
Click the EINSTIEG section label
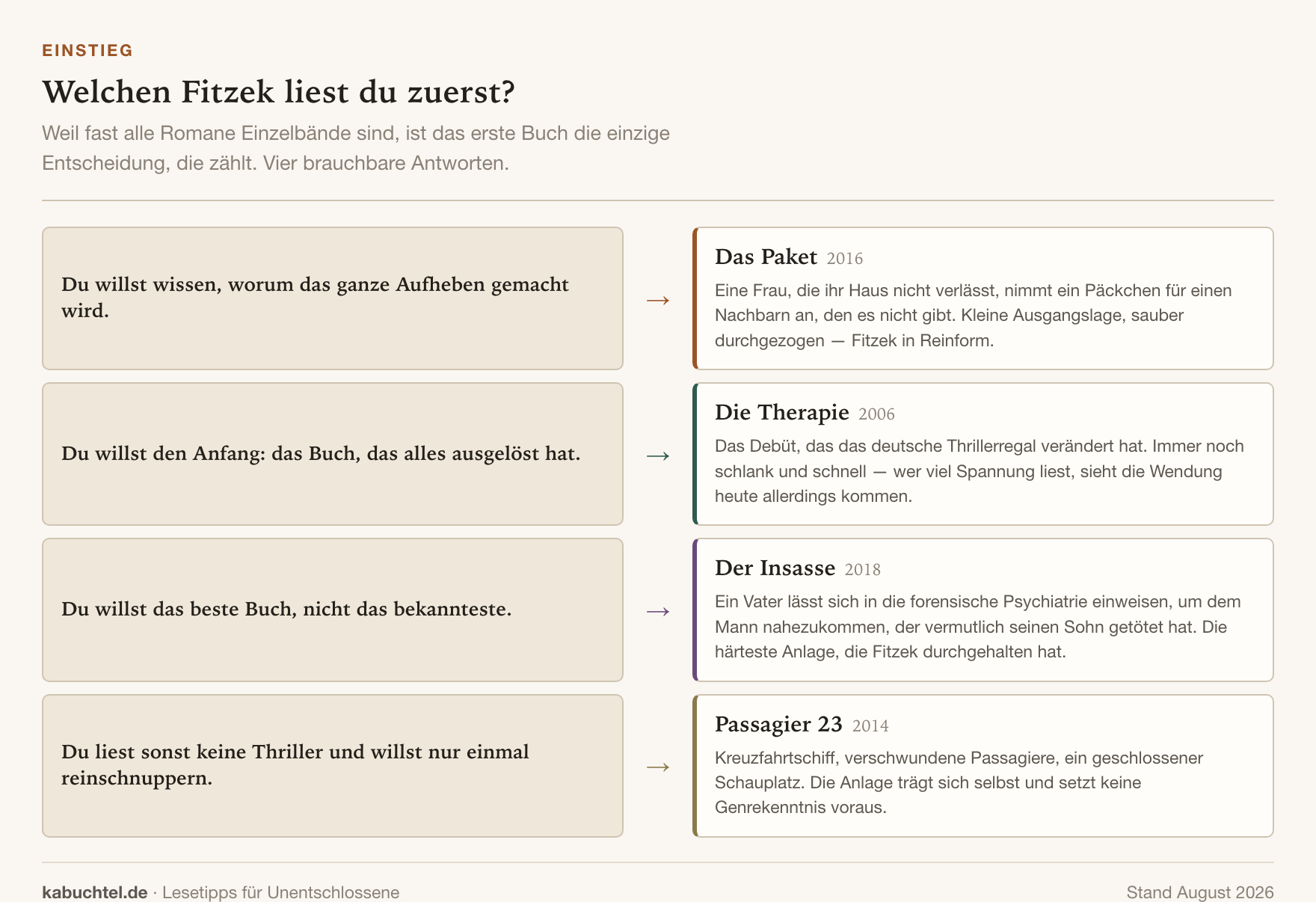(87, 50)
